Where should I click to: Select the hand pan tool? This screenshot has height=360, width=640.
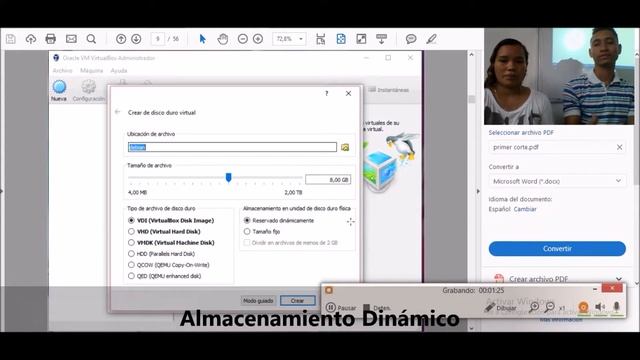tap(223, 39)
